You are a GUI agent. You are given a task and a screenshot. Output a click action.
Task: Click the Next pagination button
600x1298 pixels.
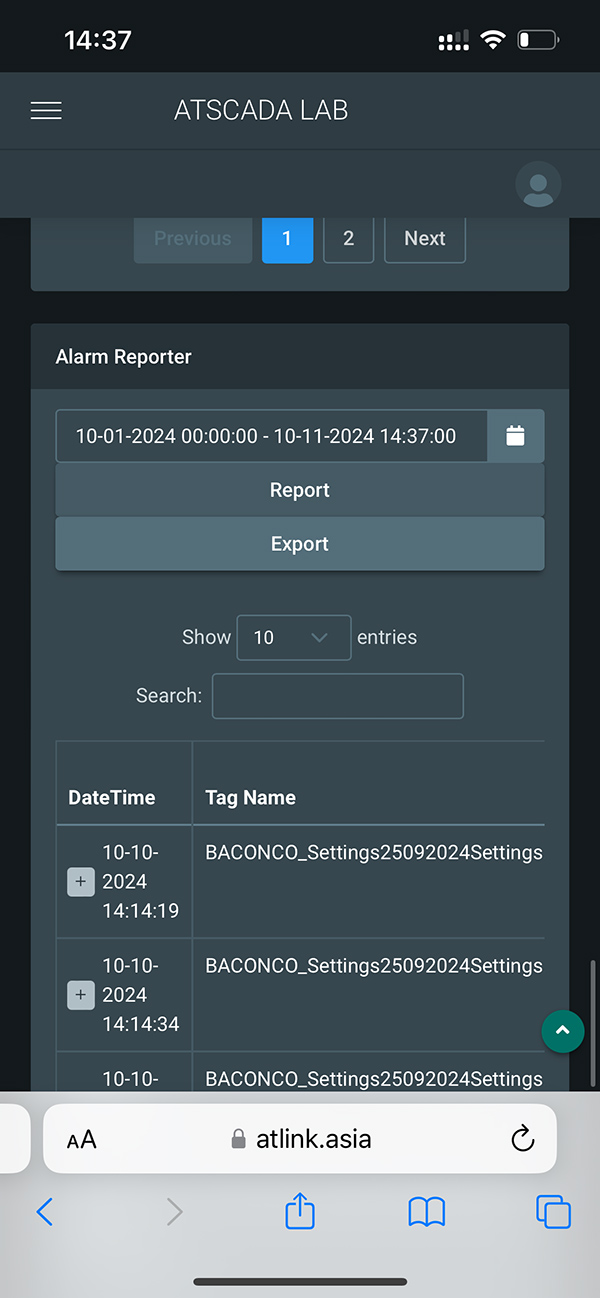[424, 239]
